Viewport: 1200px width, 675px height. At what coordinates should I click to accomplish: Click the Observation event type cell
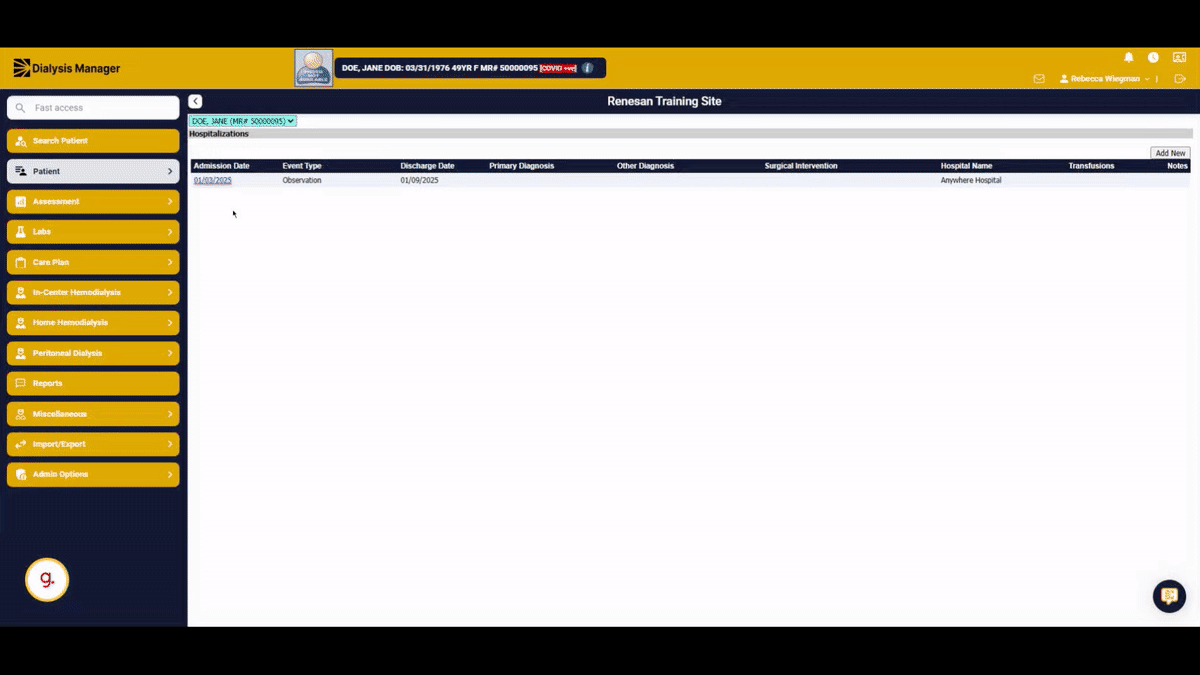(x=302, y=180)
